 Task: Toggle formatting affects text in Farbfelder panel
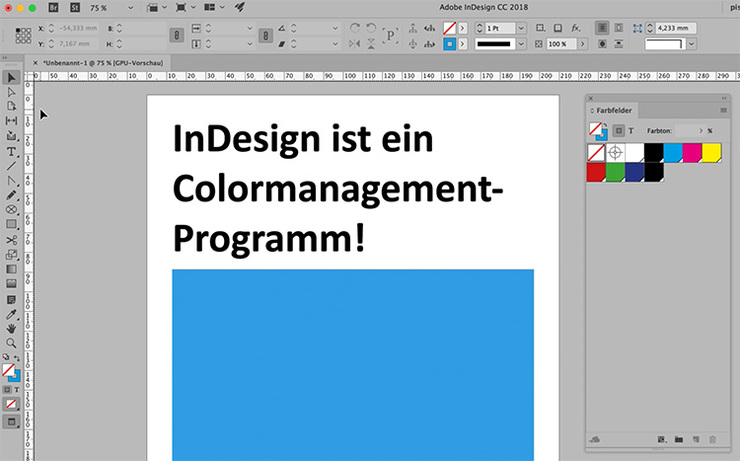click(x=631, y=131)
